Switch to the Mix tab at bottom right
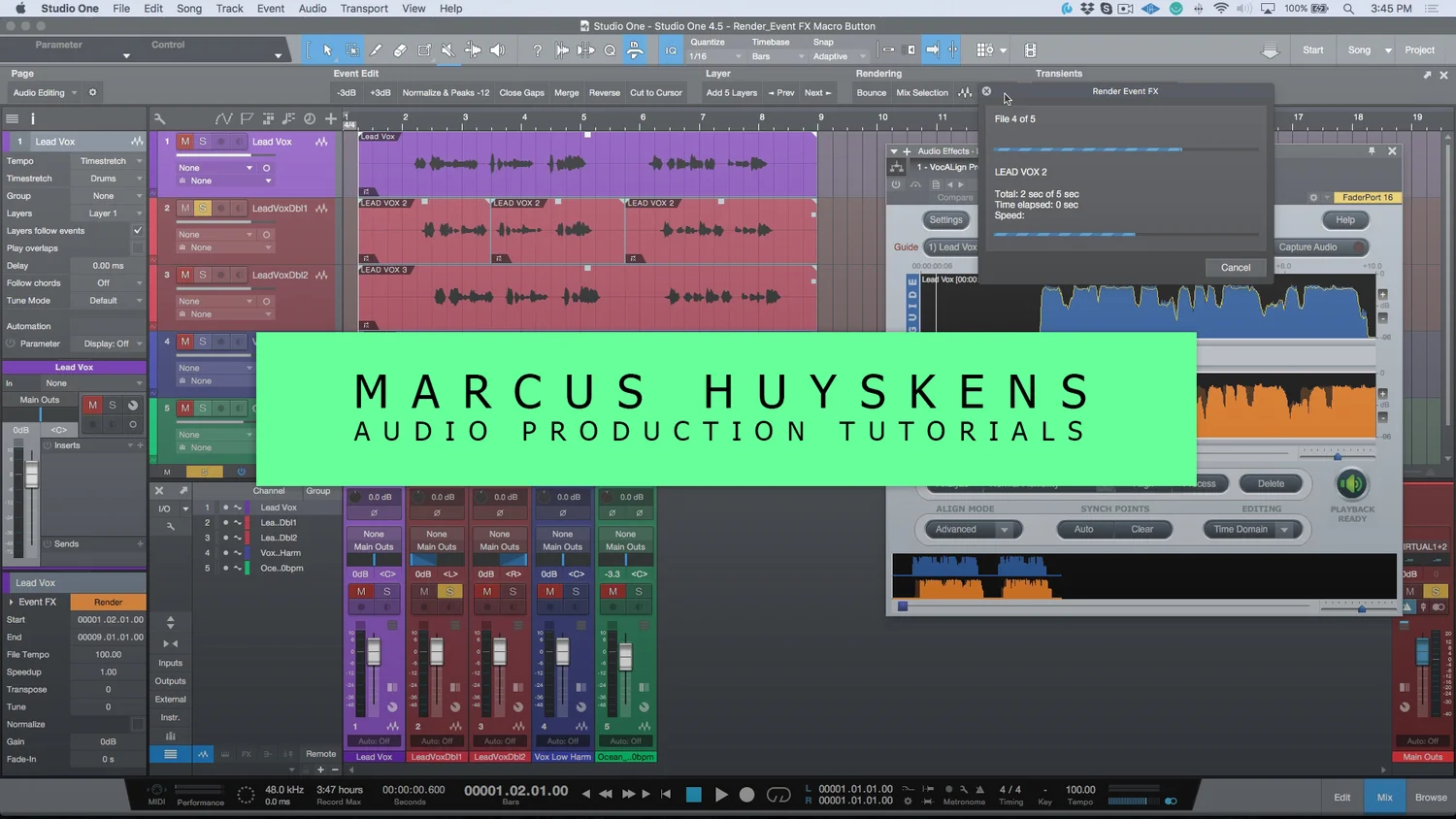1456x819 pixels. point(1384,796)
